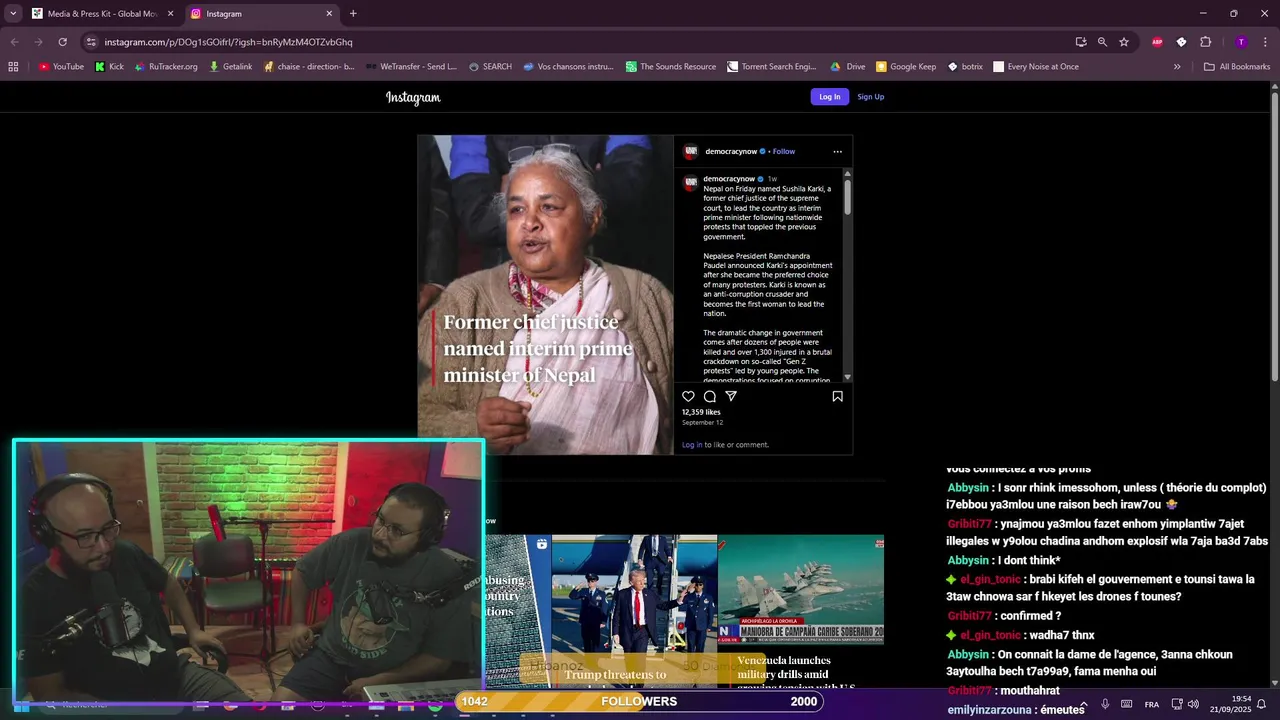Open the chaise - direction bookmark

(x=309, y=67)
